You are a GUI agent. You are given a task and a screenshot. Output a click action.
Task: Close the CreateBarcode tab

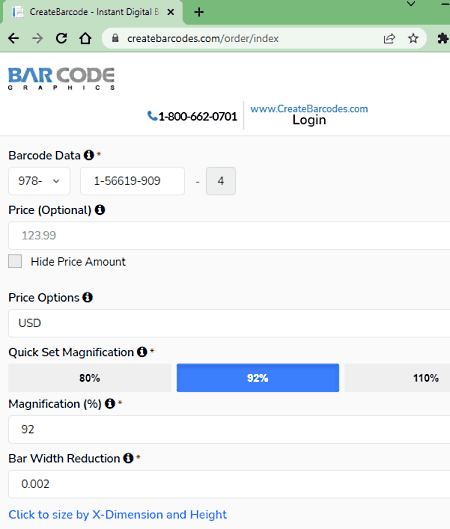click(171, 12)
